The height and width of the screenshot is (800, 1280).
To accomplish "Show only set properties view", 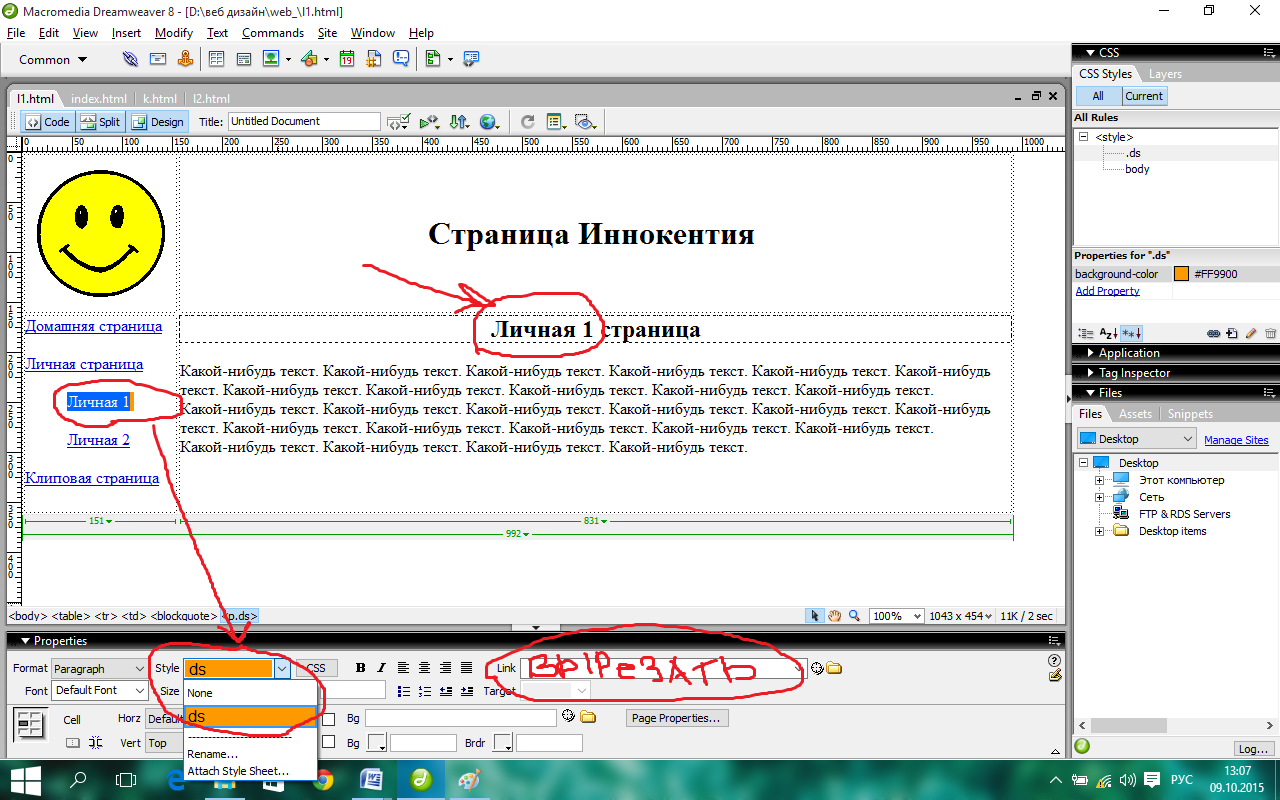I will click(1132, 333).
